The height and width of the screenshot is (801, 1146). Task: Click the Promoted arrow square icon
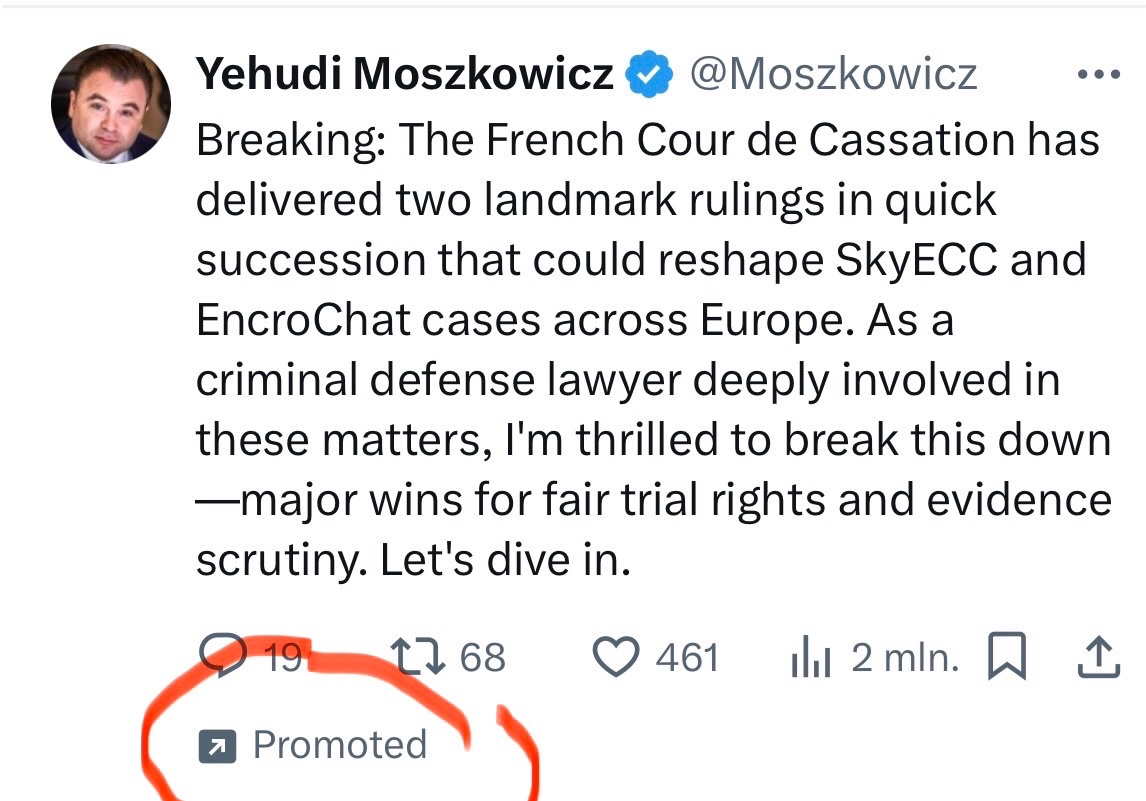click(216, 745)
